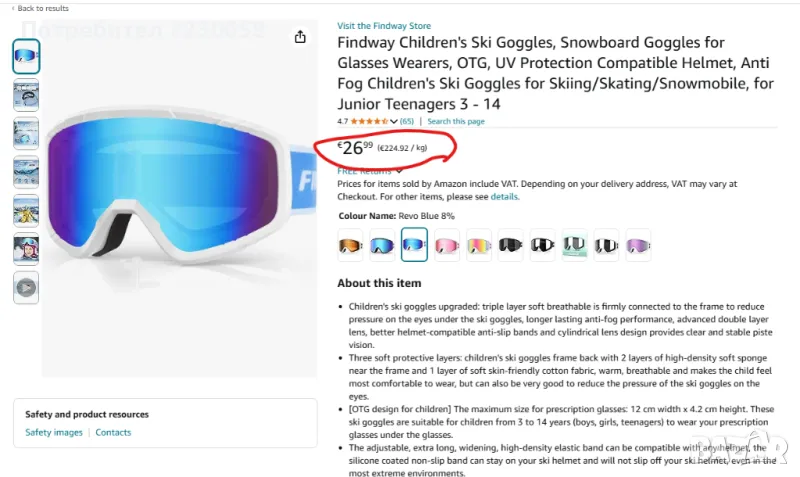The height and width of the screenshot is (477, 800).
Task: Show the second product thumbnail image
Action: point(26,96)
